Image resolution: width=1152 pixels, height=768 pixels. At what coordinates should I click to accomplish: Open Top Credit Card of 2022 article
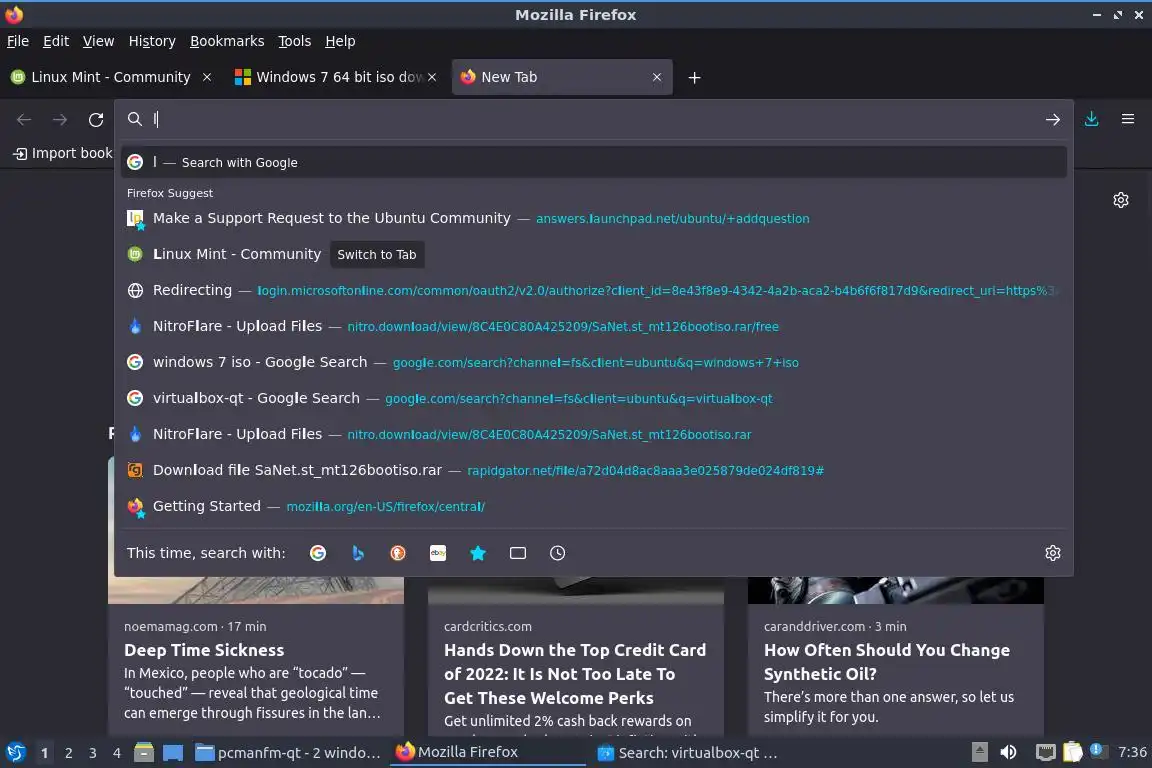point(575,674)
